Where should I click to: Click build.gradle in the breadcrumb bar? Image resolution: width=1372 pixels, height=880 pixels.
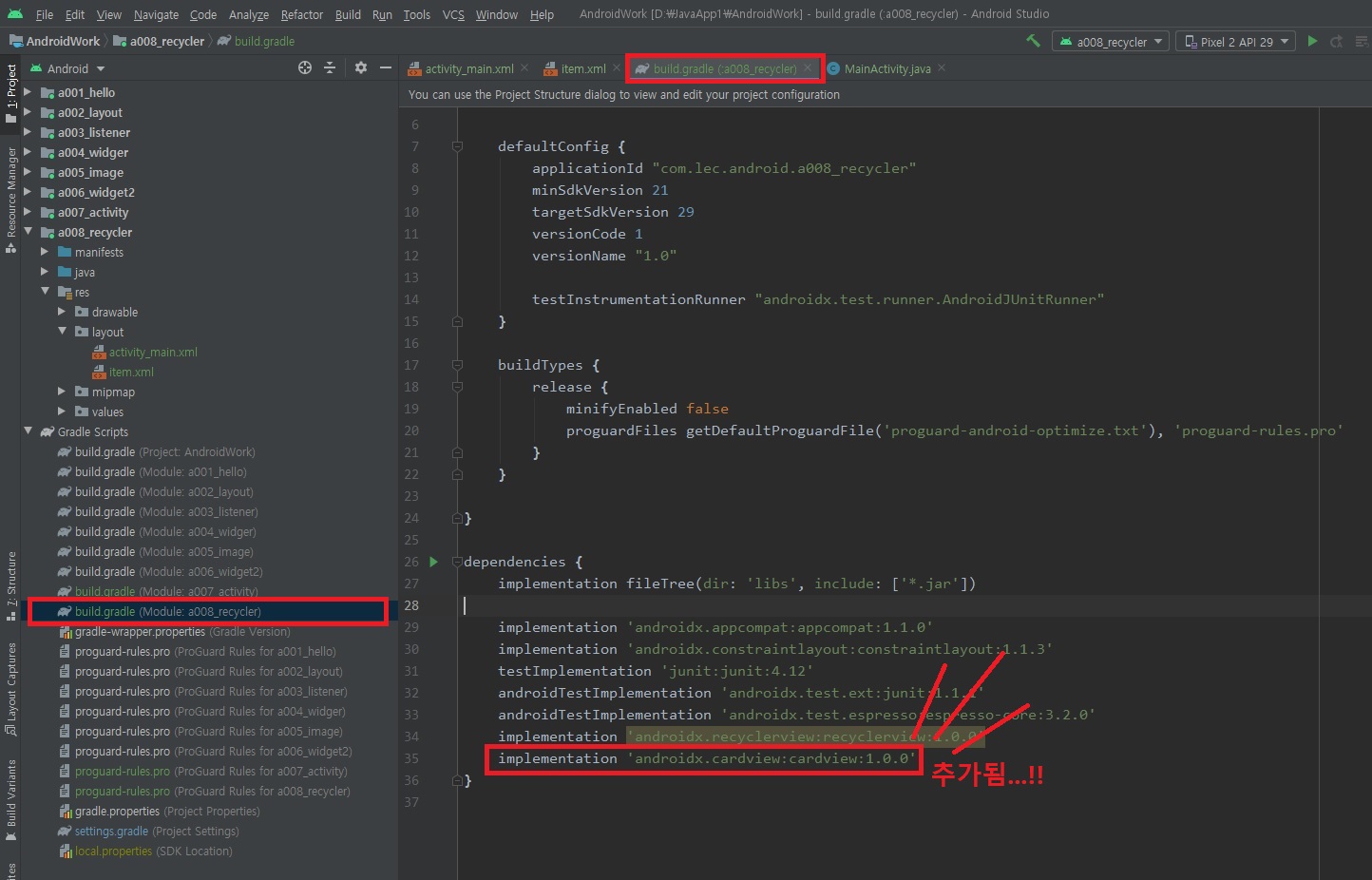coord(256,41)
